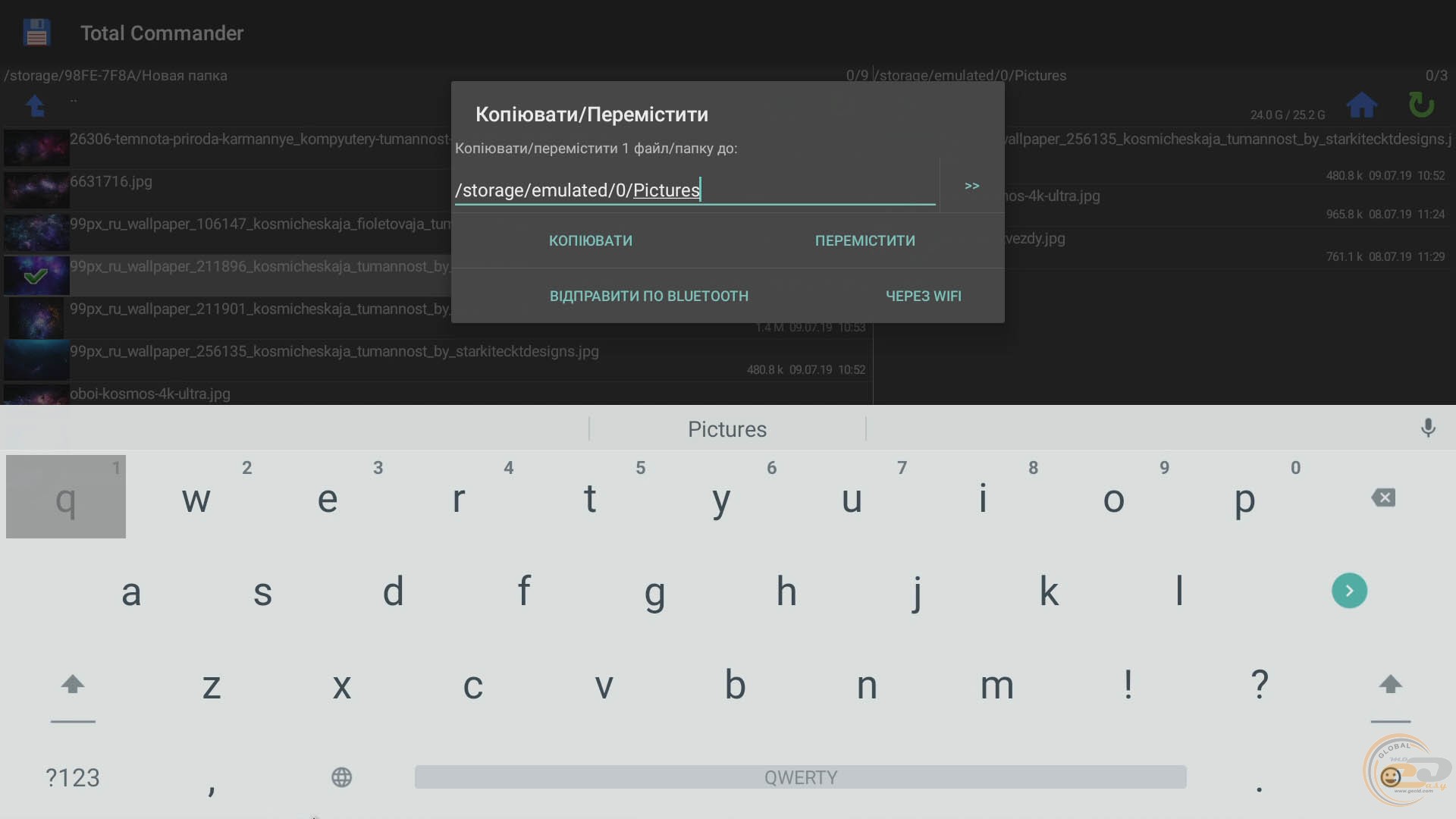
Task: Open the home folder via house icon
Action: (1361, 105)
